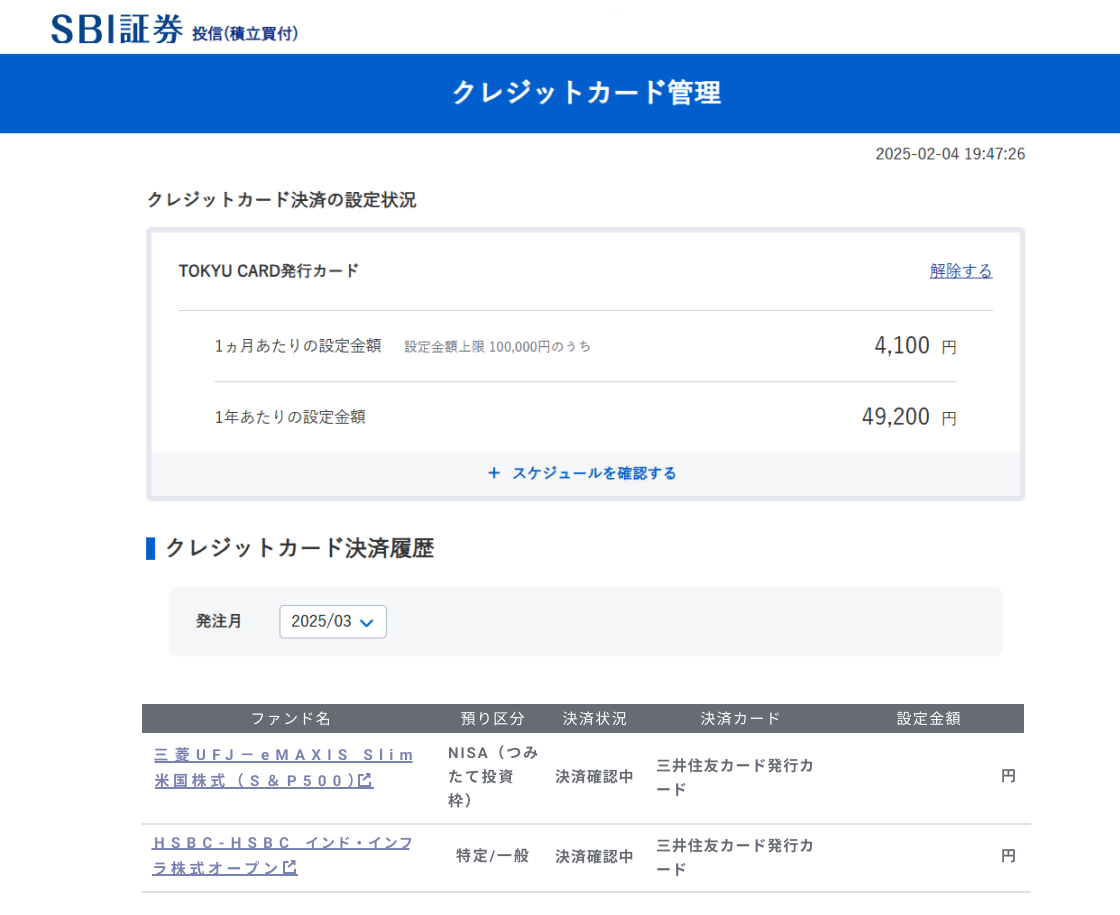Screen dimensions: 1120x915
Task: Click the 特定/一般 cell
Action: pos(493,856)
